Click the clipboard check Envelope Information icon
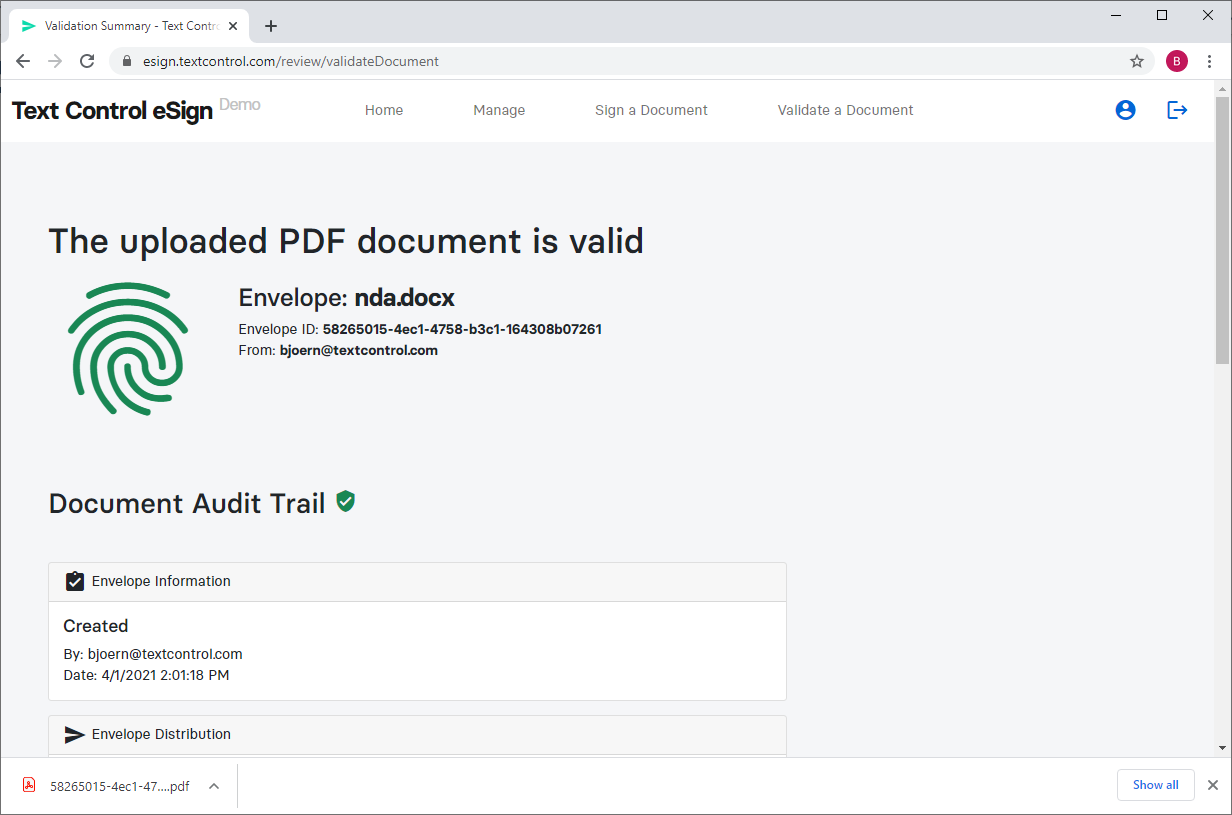The image size is (1232, 815). [74, 581]
